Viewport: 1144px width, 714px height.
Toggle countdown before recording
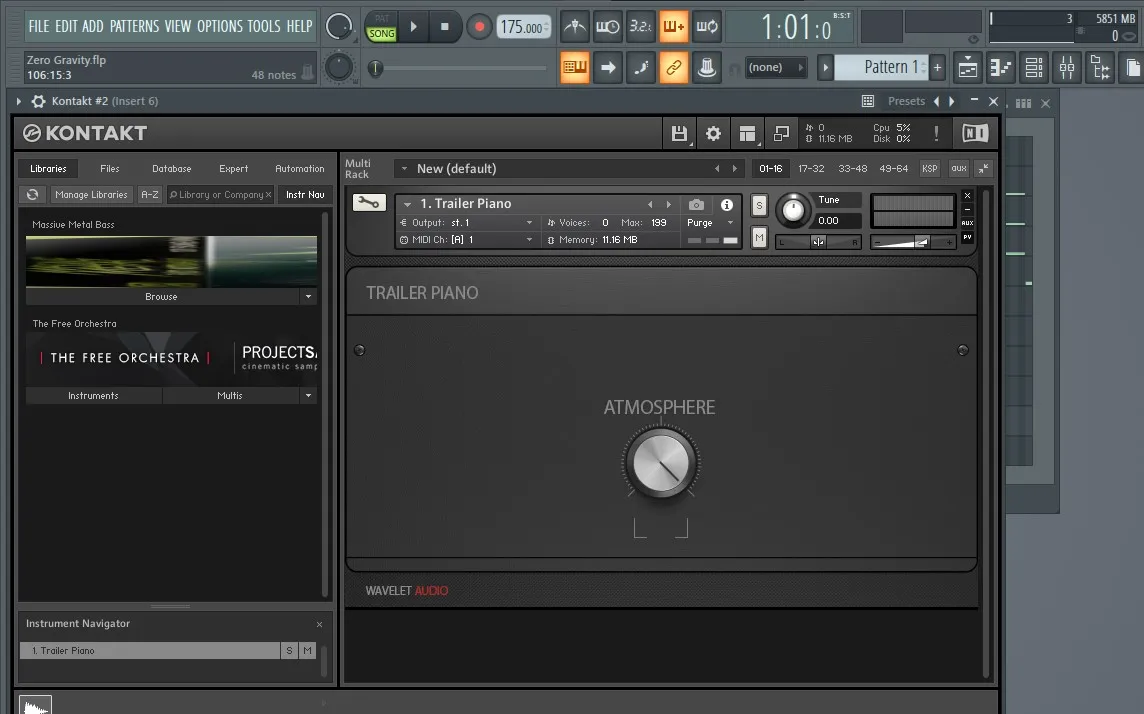point(641,27)
